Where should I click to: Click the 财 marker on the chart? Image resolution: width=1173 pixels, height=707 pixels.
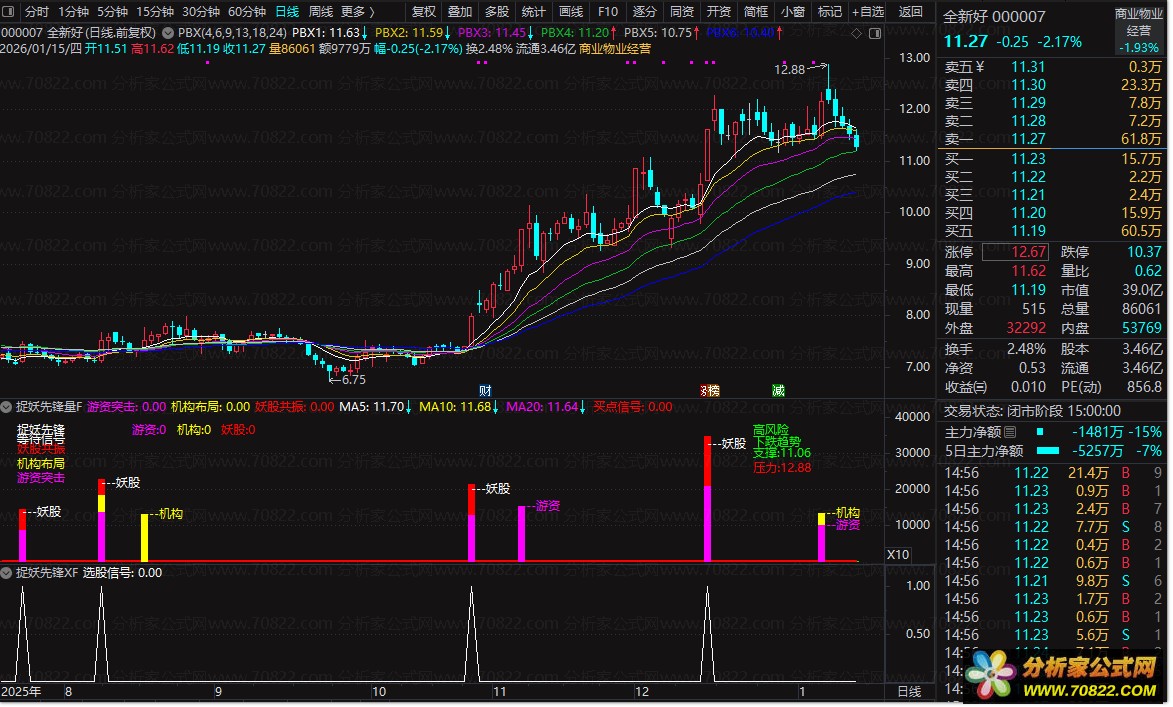click(x=486, y=391)
